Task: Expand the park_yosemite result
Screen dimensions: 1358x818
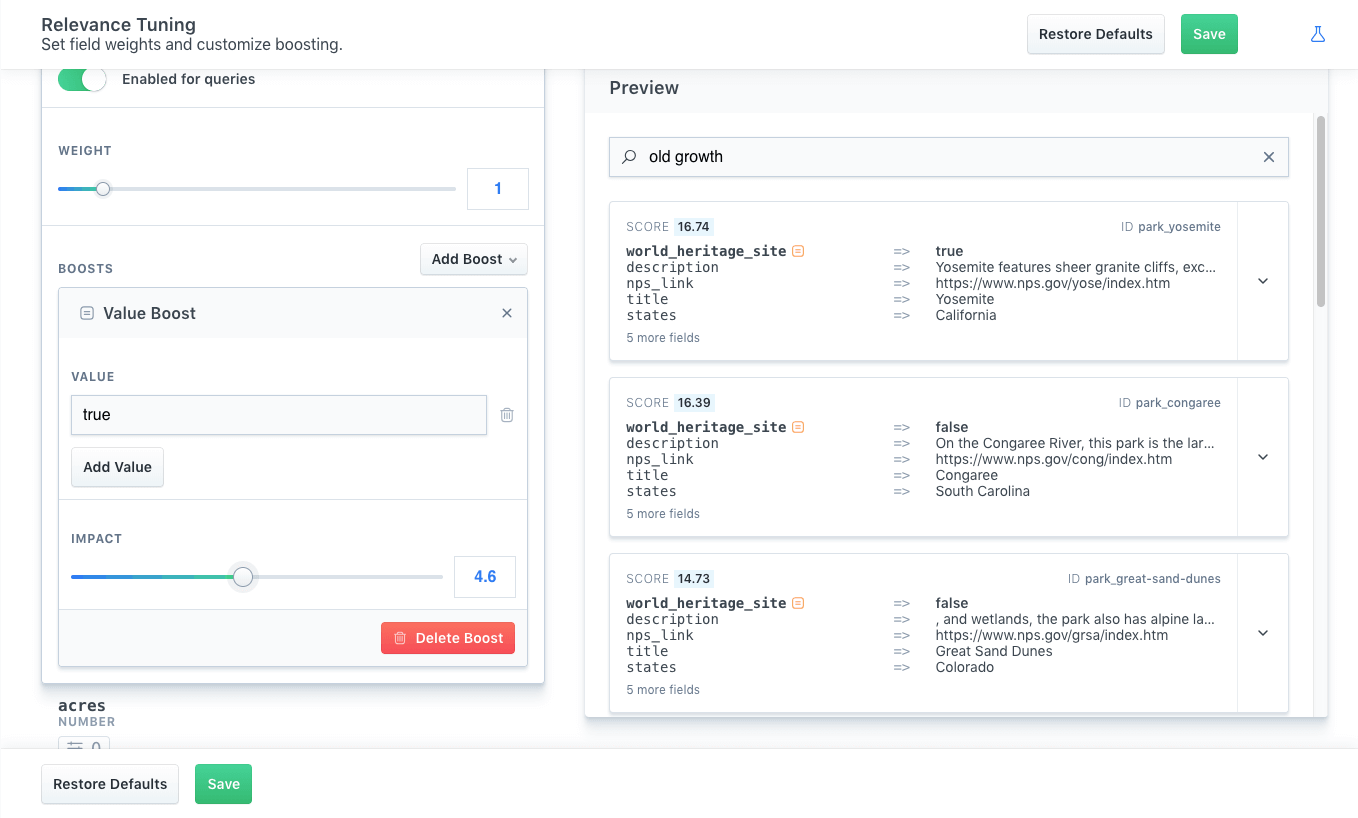Action: (1262, 281)
